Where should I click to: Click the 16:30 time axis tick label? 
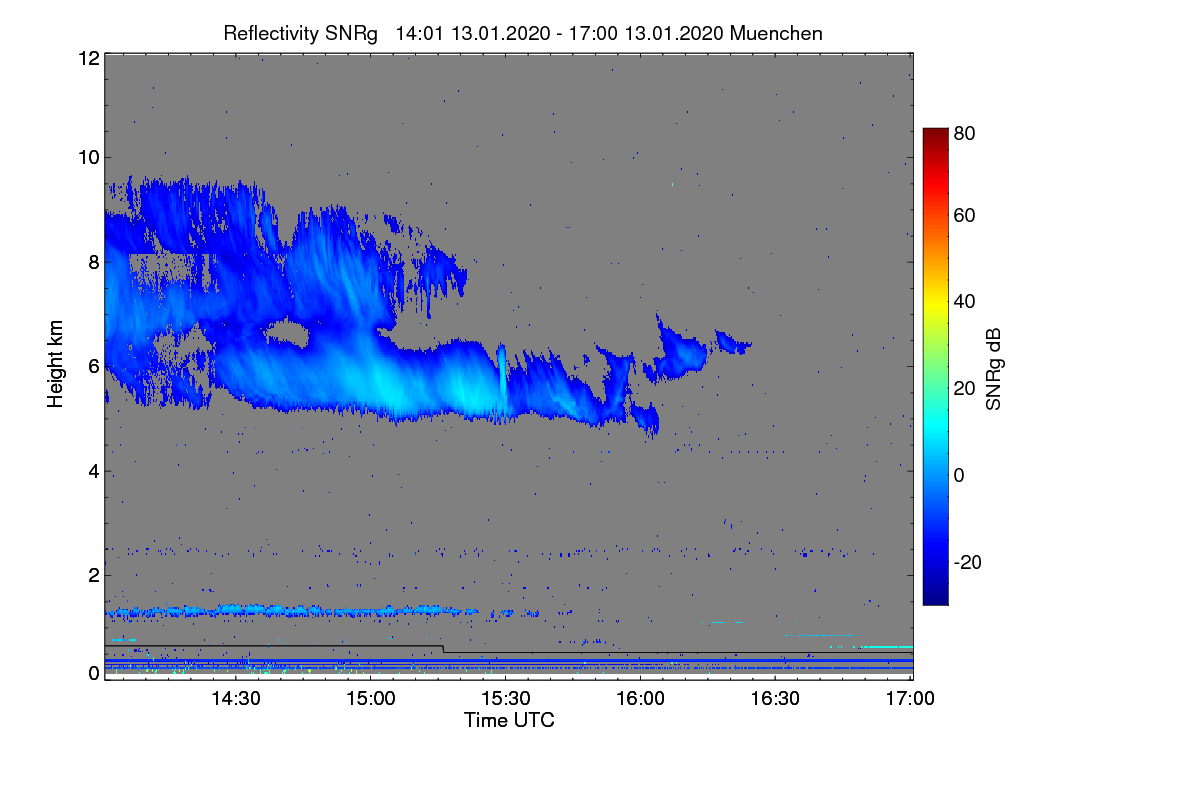click(776, 697)
